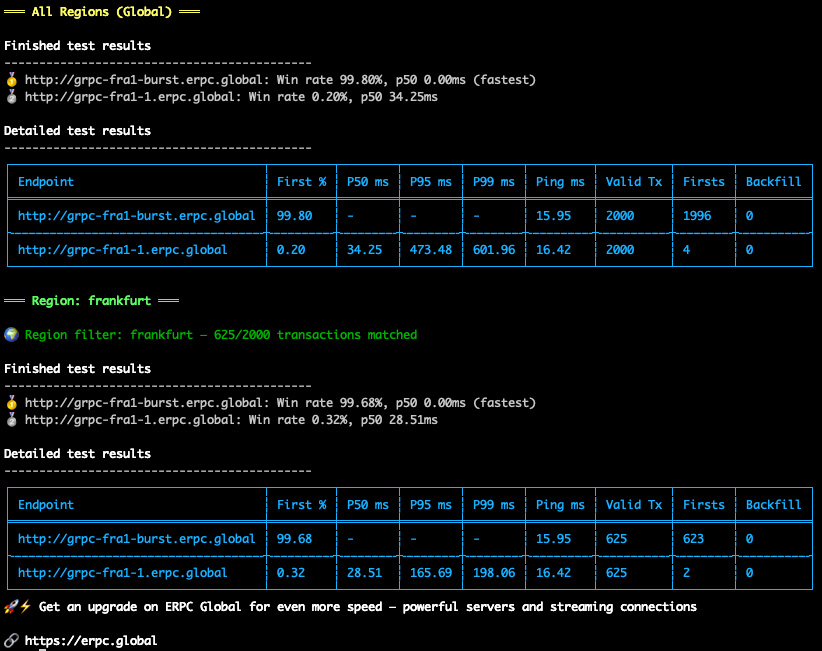The image size is (822, 651).
Task: Click Ping 15.95 in frankfurt table
Action: point(553,539)
